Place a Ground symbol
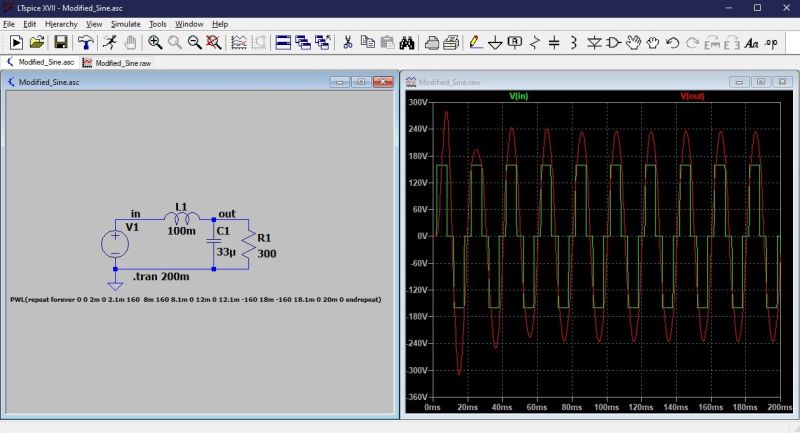The height and width of the screenshot is (433, 800). [x=495, y=43]
